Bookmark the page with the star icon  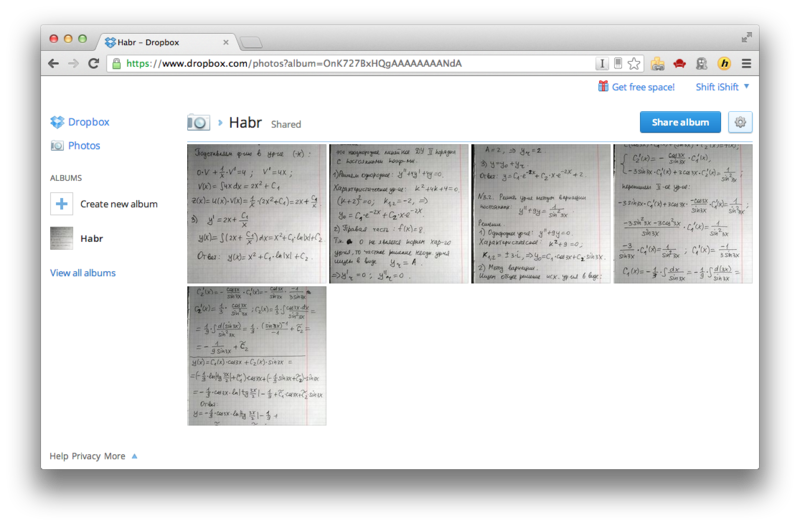coord(634,63)
